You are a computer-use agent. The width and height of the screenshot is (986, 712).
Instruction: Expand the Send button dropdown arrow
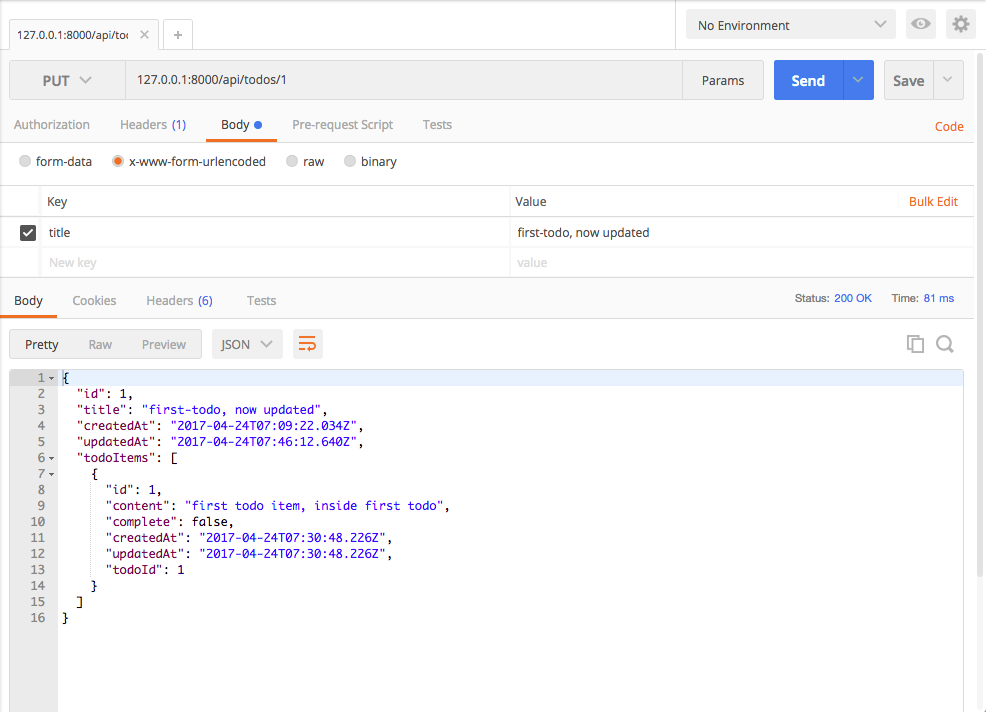[858, 81]
